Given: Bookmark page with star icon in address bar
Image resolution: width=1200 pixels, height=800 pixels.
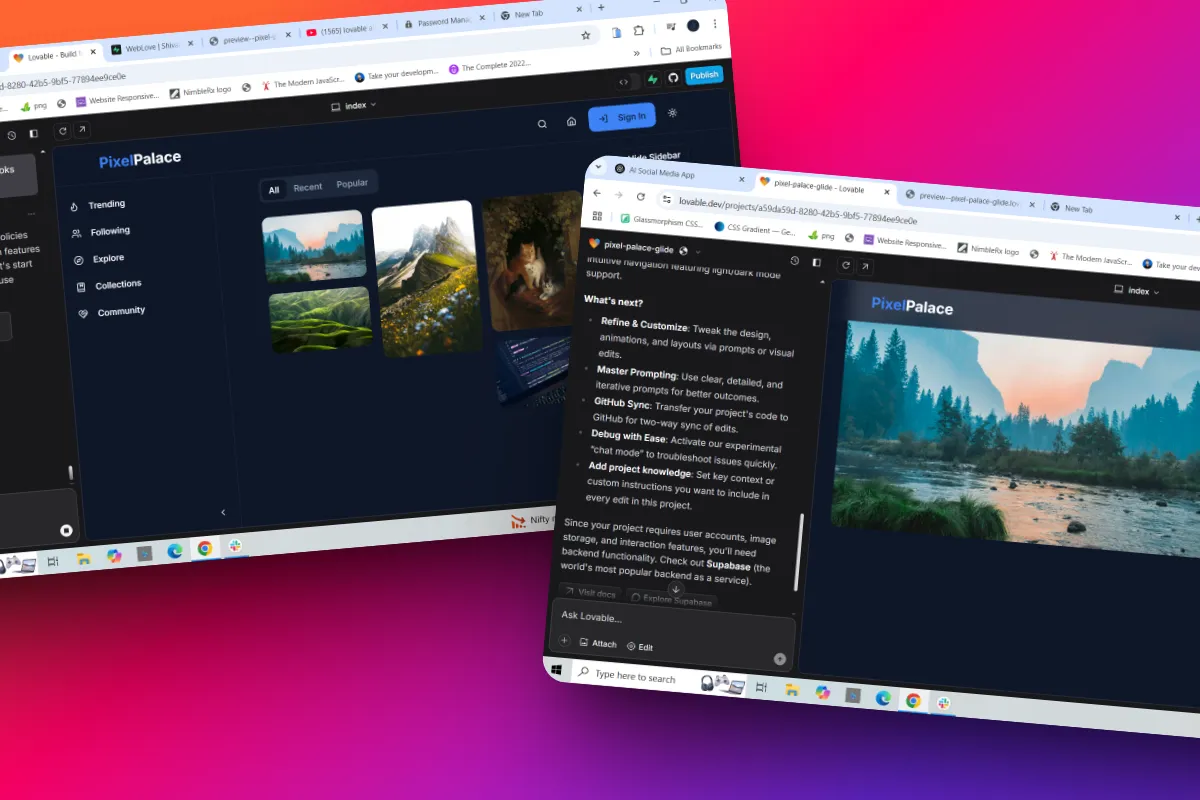Looking at the screenshot, I should coord(586,34).
